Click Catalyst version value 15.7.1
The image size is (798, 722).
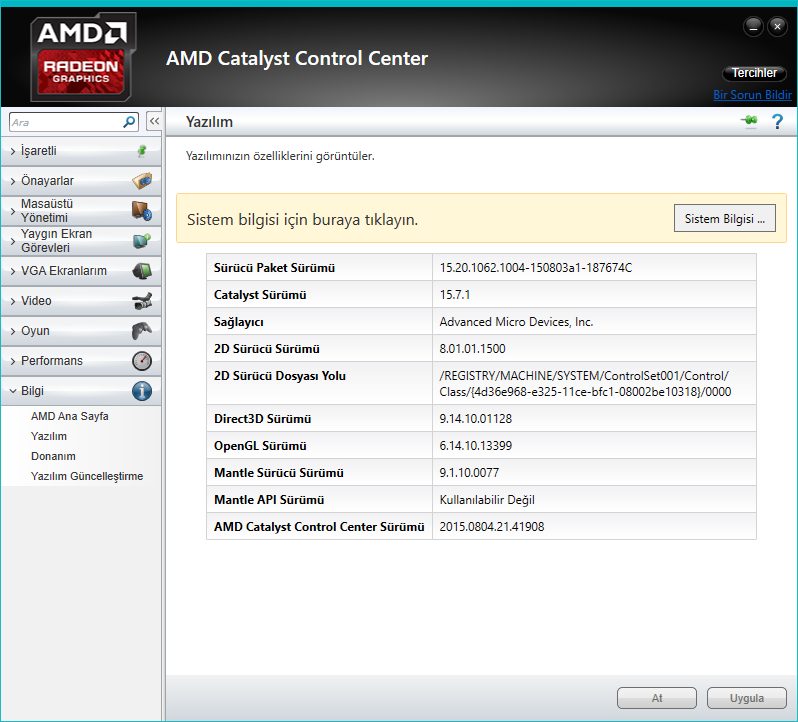click(455, 295)
